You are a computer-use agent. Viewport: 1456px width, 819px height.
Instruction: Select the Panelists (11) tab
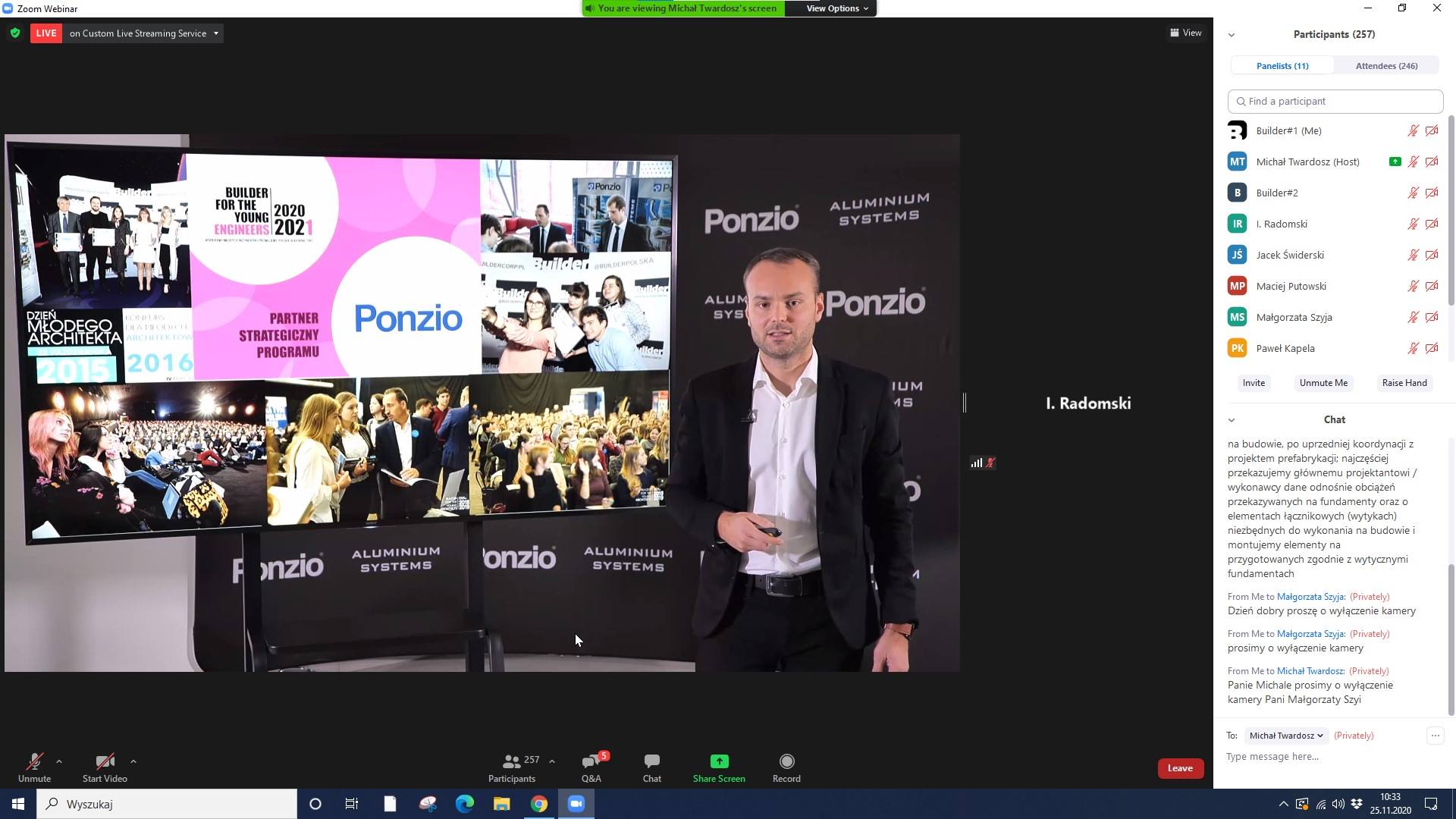(1282, 66)
